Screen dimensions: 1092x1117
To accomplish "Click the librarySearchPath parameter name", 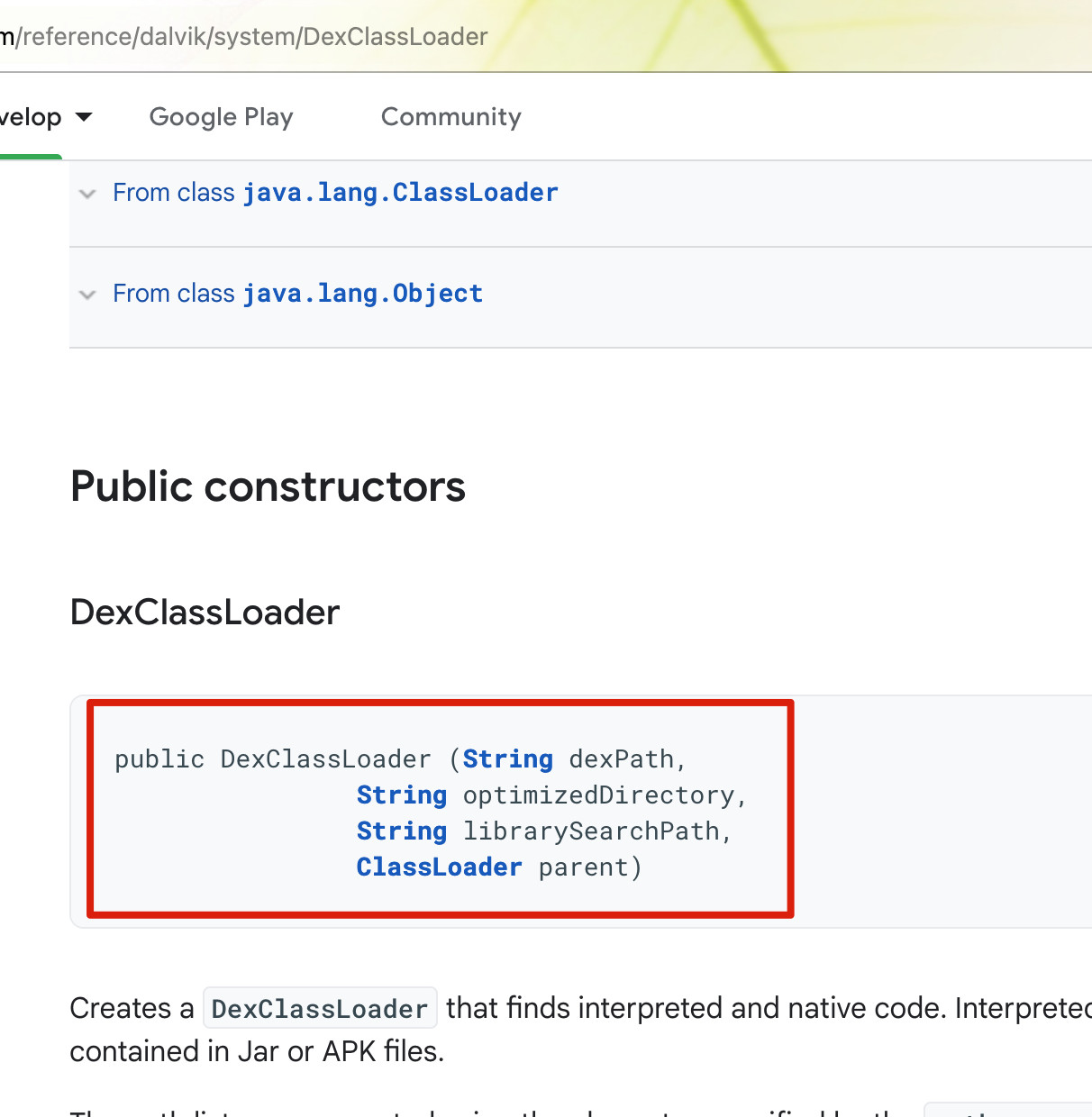I will tap(591, 831).
